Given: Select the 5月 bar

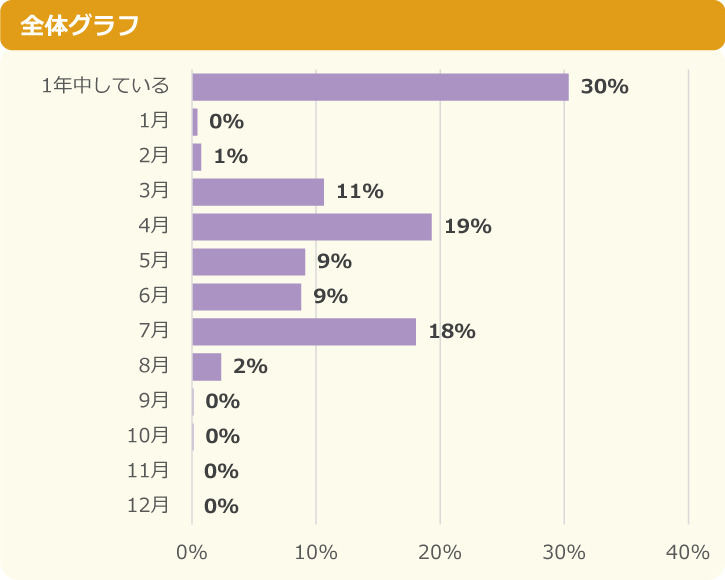Looking at the screenshot, I should click(x=249, y=262).
